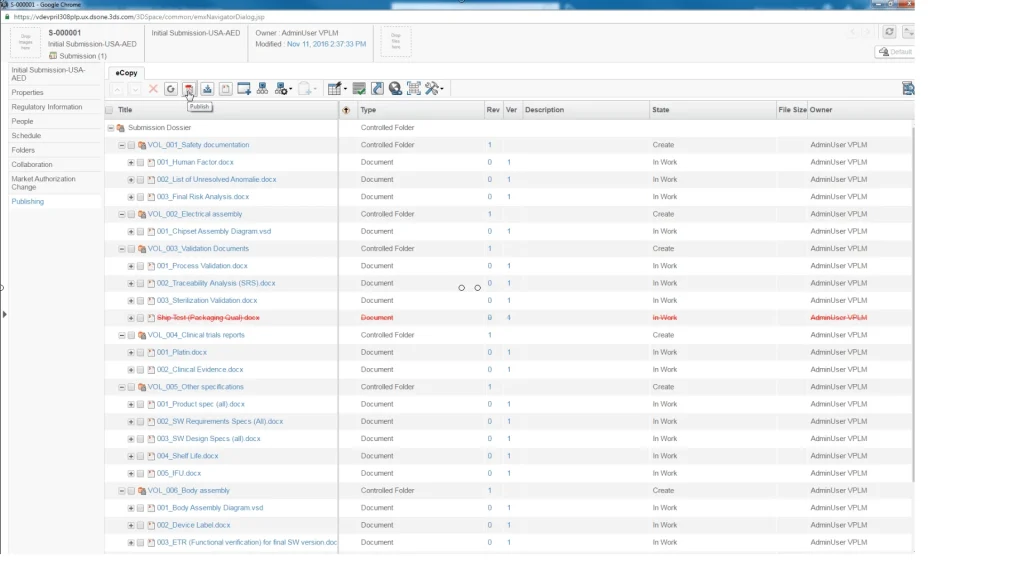Screen dimensions: 1024x576
Task: Open Regulatory Information in the left menu
Action: pos(47,107)
